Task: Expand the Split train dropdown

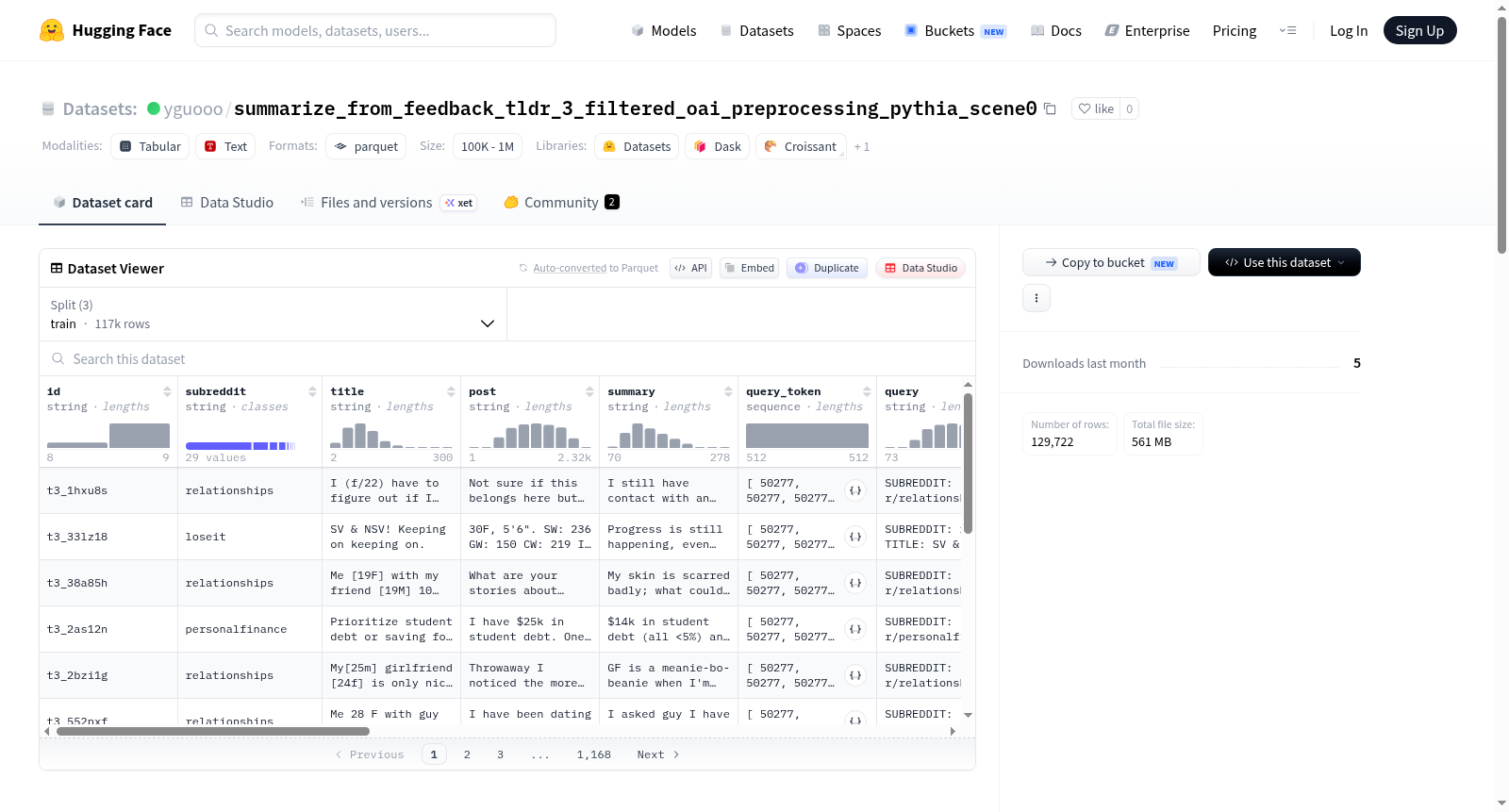Action: tap(274, 314)
